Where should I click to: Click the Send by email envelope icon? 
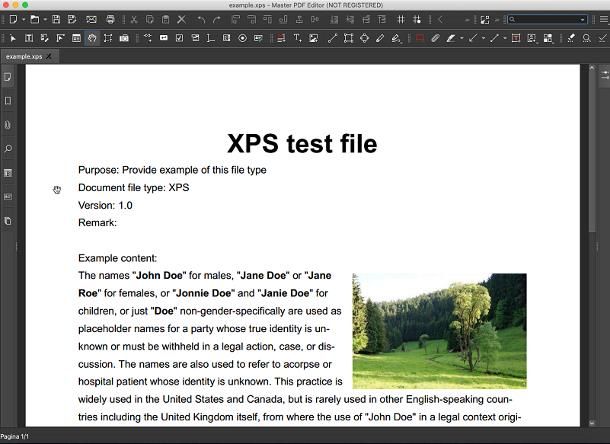pyautogui.click(x=91, y=19)
